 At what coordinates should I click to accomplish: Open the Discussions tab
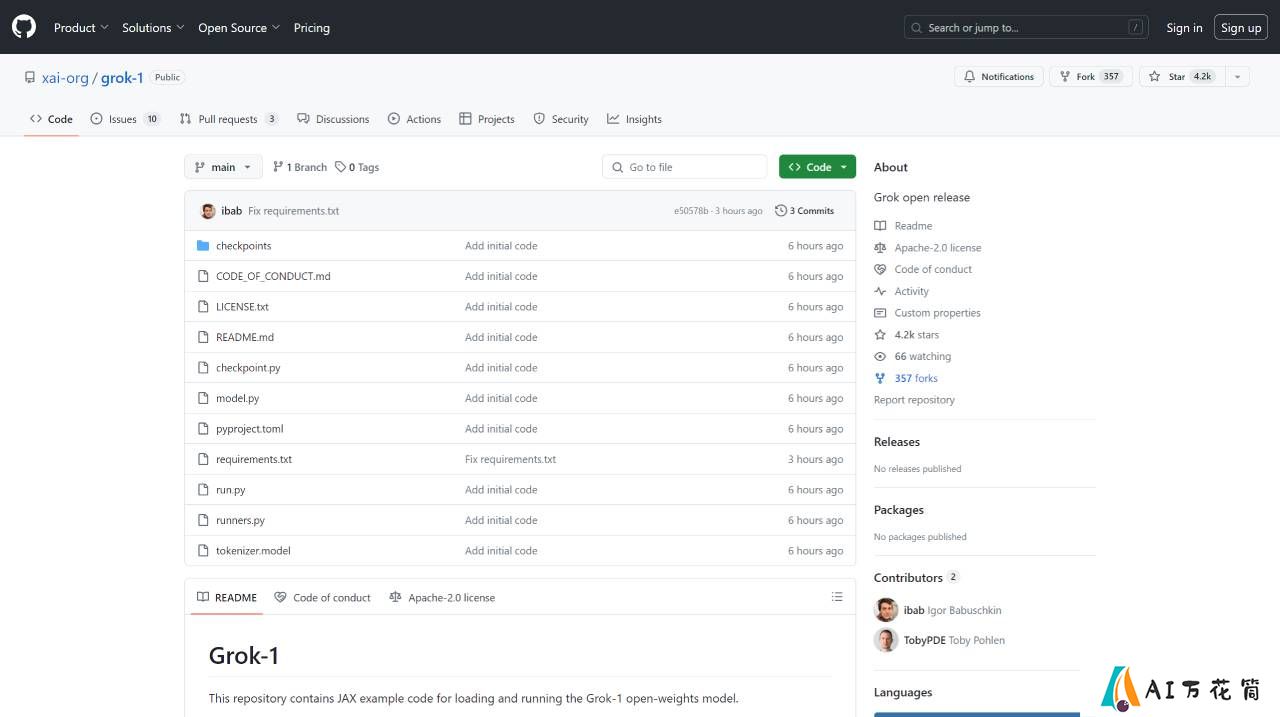tap(333, 119)
